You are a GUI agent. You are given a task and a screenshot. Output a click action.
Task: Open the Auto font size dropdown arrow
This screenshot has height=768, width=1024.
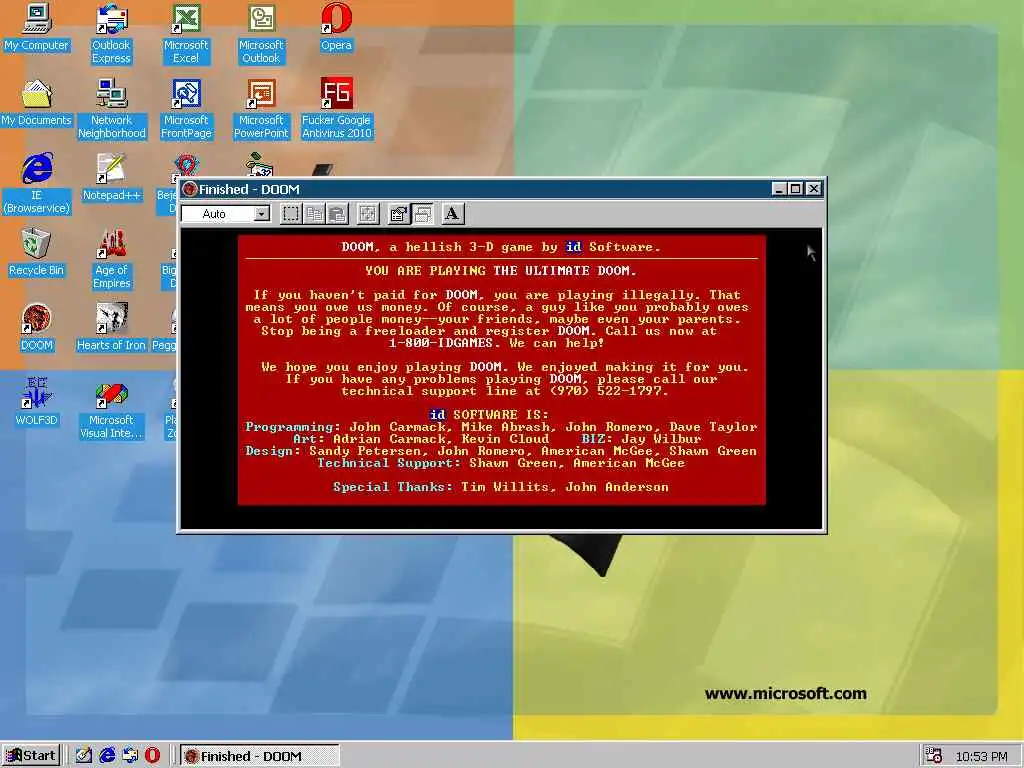261,214
